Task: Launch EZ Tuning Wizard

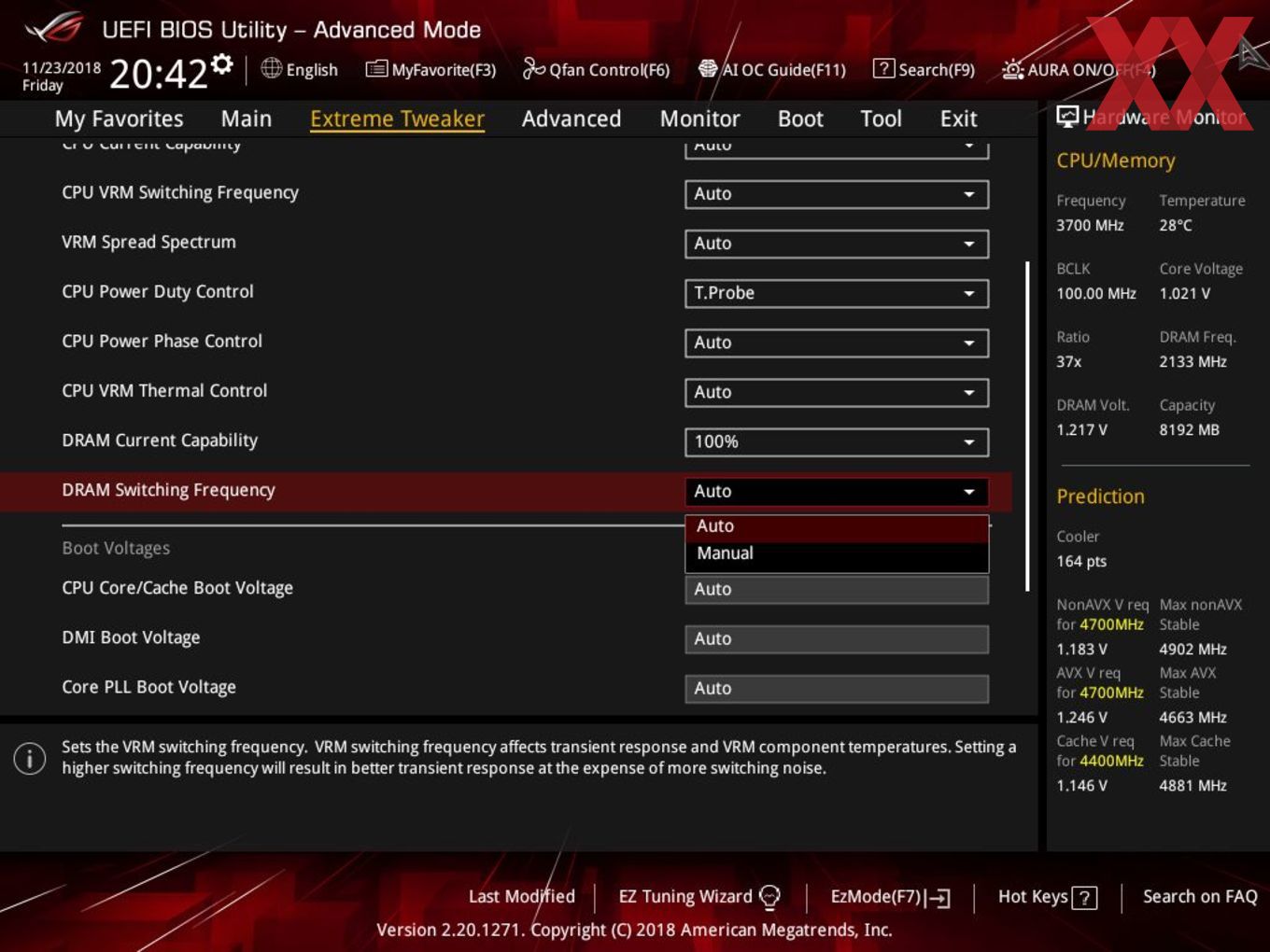Action: tap(685, 897)
